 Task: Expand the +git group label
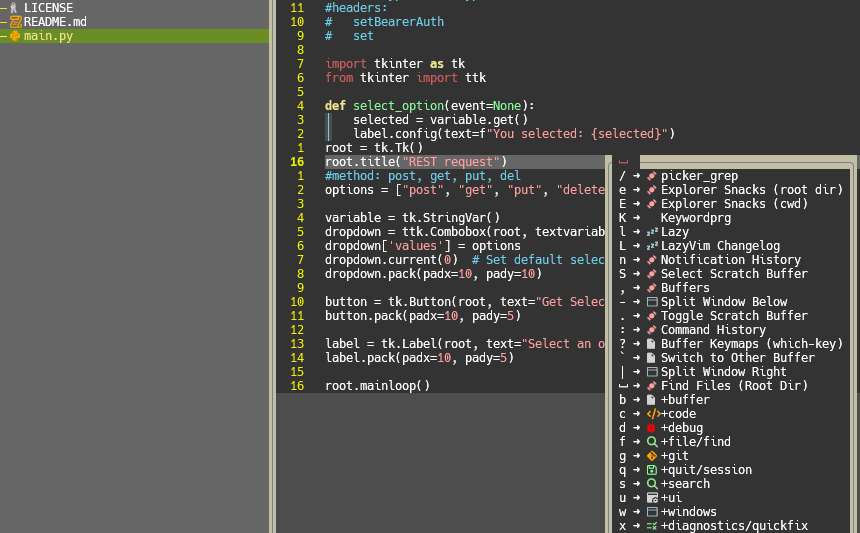click(x=675, y=456)
